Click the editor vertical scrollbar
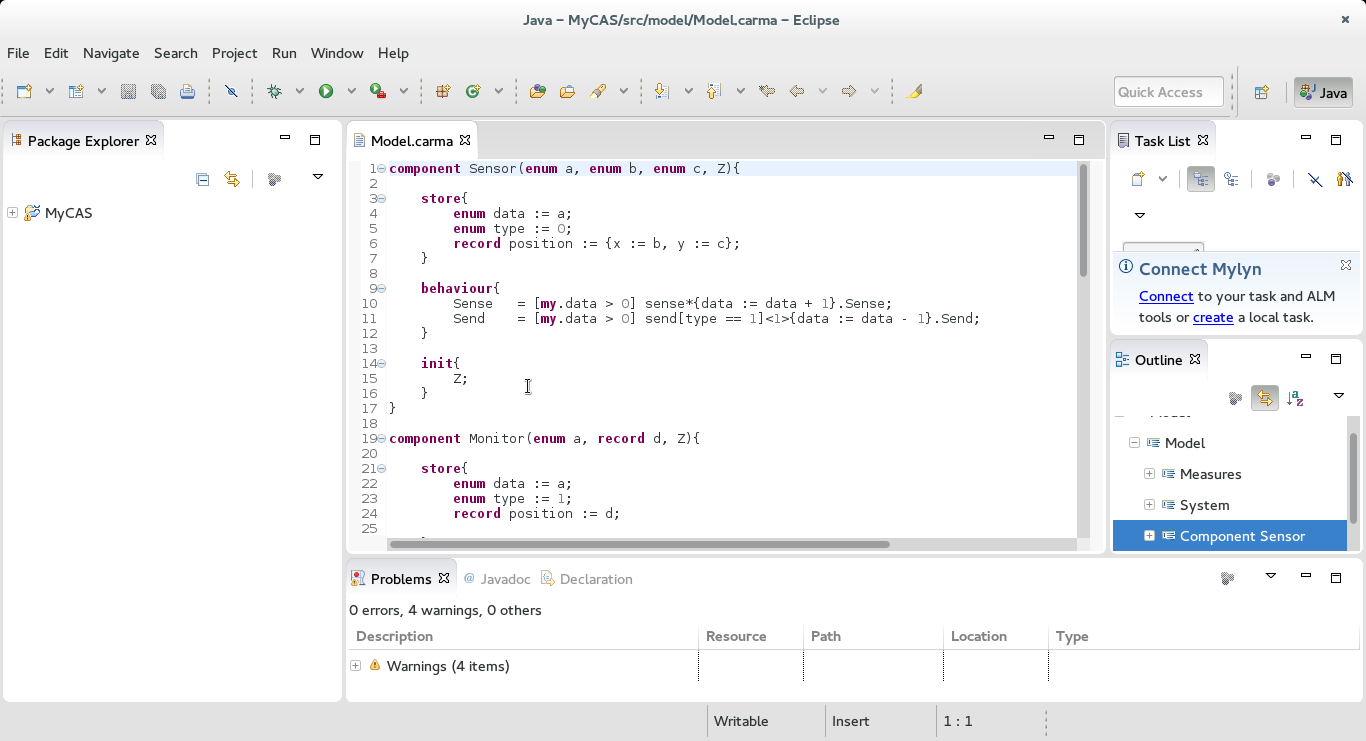 [x=1083, y=220]
